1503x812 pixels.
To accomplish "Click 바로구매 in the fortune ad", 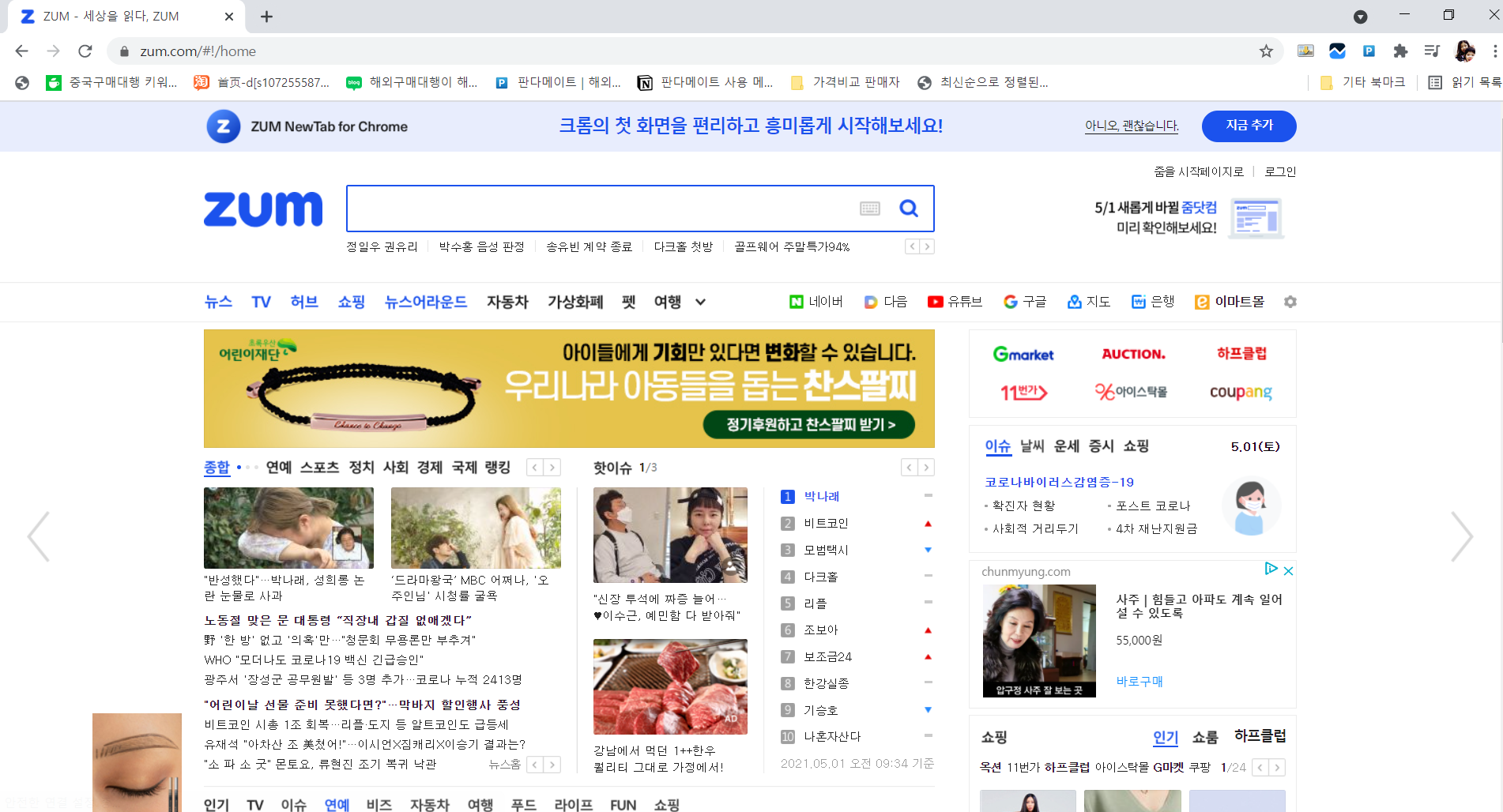I will [1139, 681].
